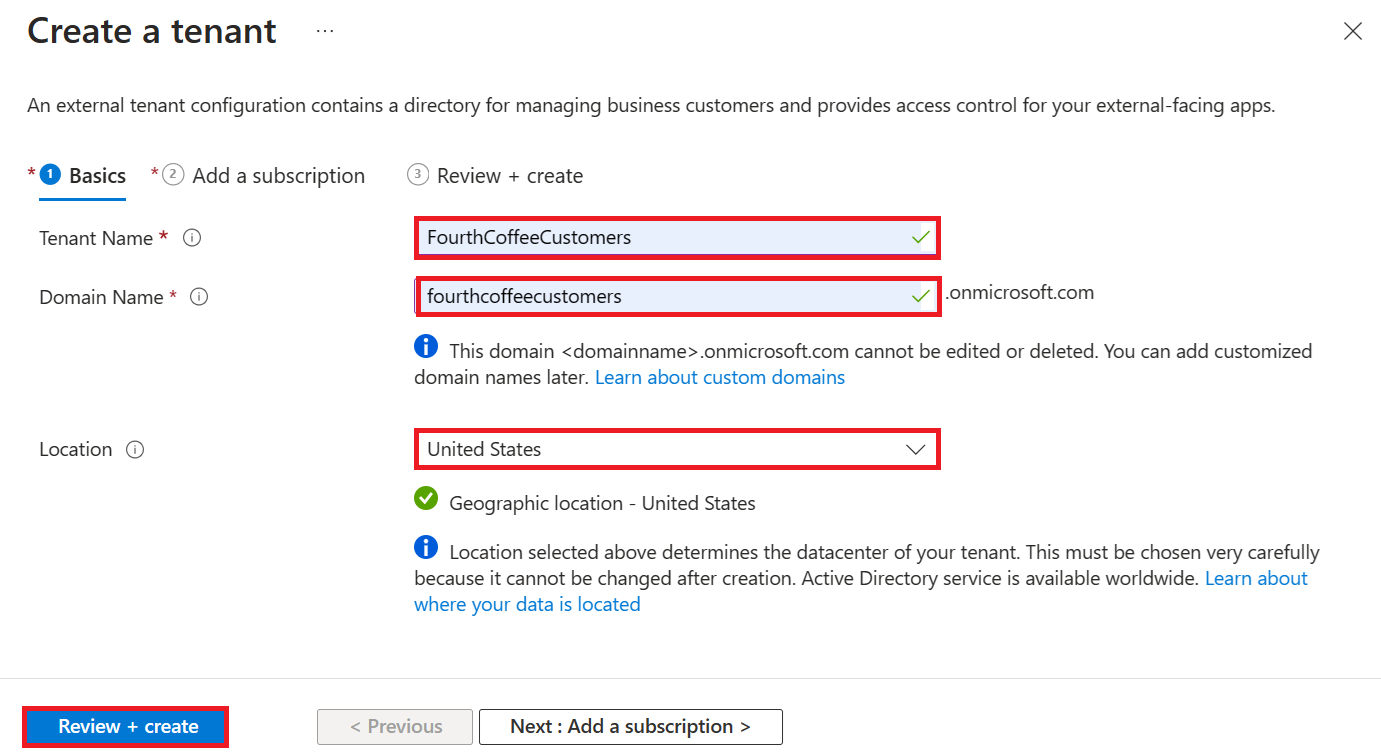Switch to the Basics tab
The image size is (1381, 756).
click(x=97, y=175)
